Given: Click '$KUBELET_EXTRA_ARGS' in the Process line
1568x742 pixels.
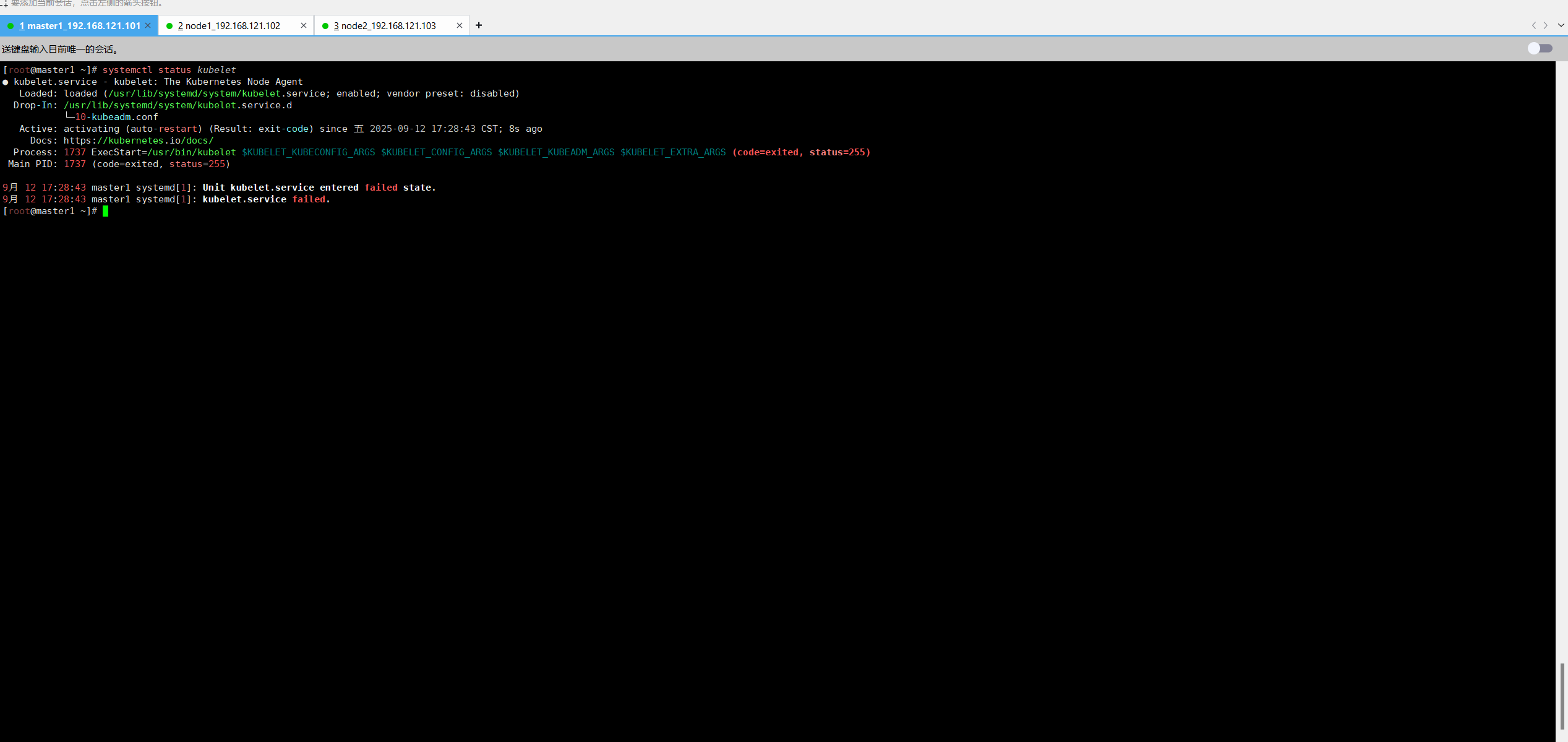Looking at the screenshot, I should pyautogui.click(x=673, y=152).
